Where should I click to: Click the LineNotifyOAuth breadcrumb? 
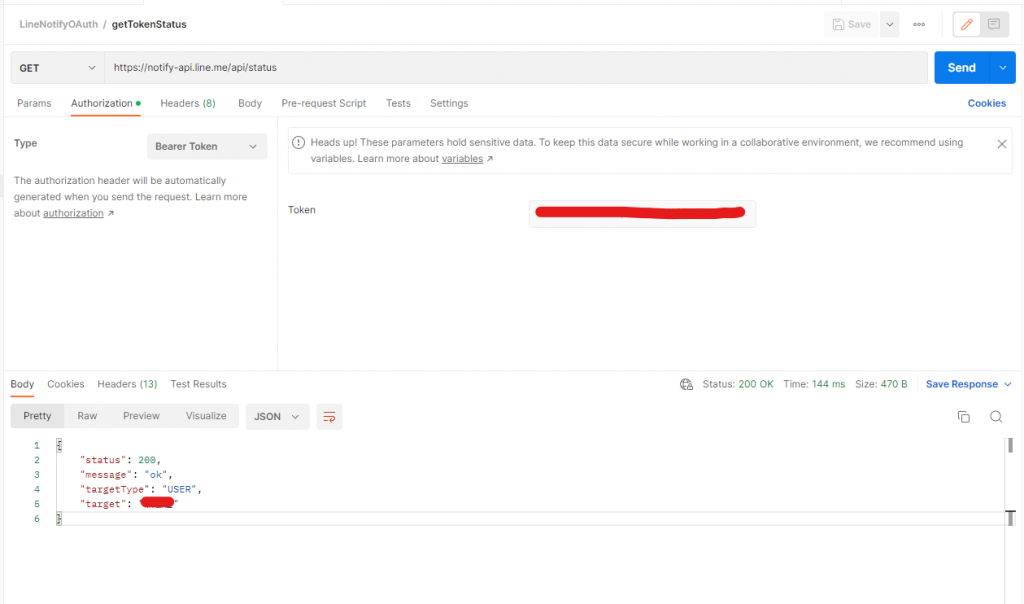coord(58,24)
